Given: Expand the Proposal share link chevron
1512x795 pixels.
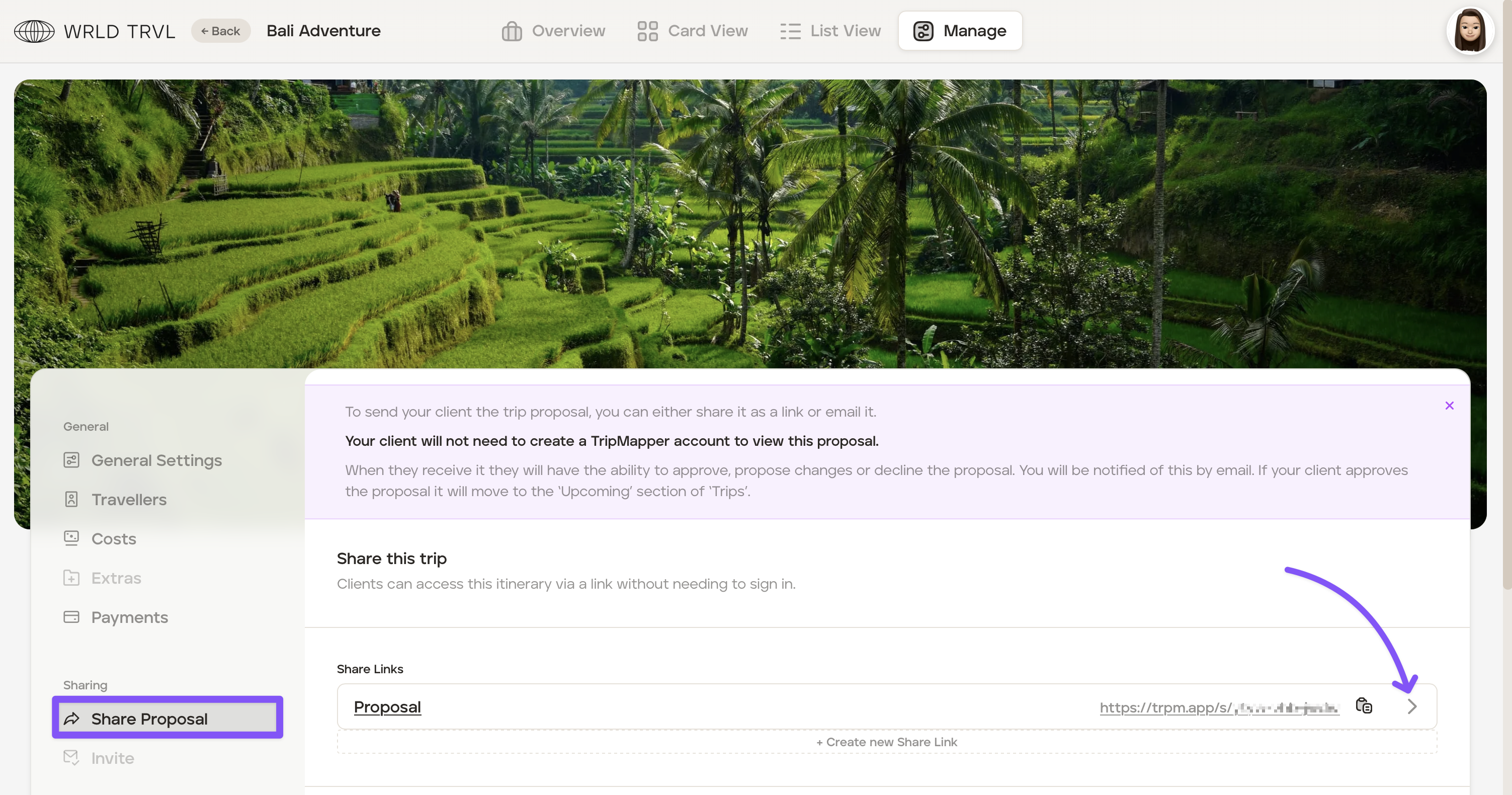Looking at the screenshot, I should [x=1412, y=707].
